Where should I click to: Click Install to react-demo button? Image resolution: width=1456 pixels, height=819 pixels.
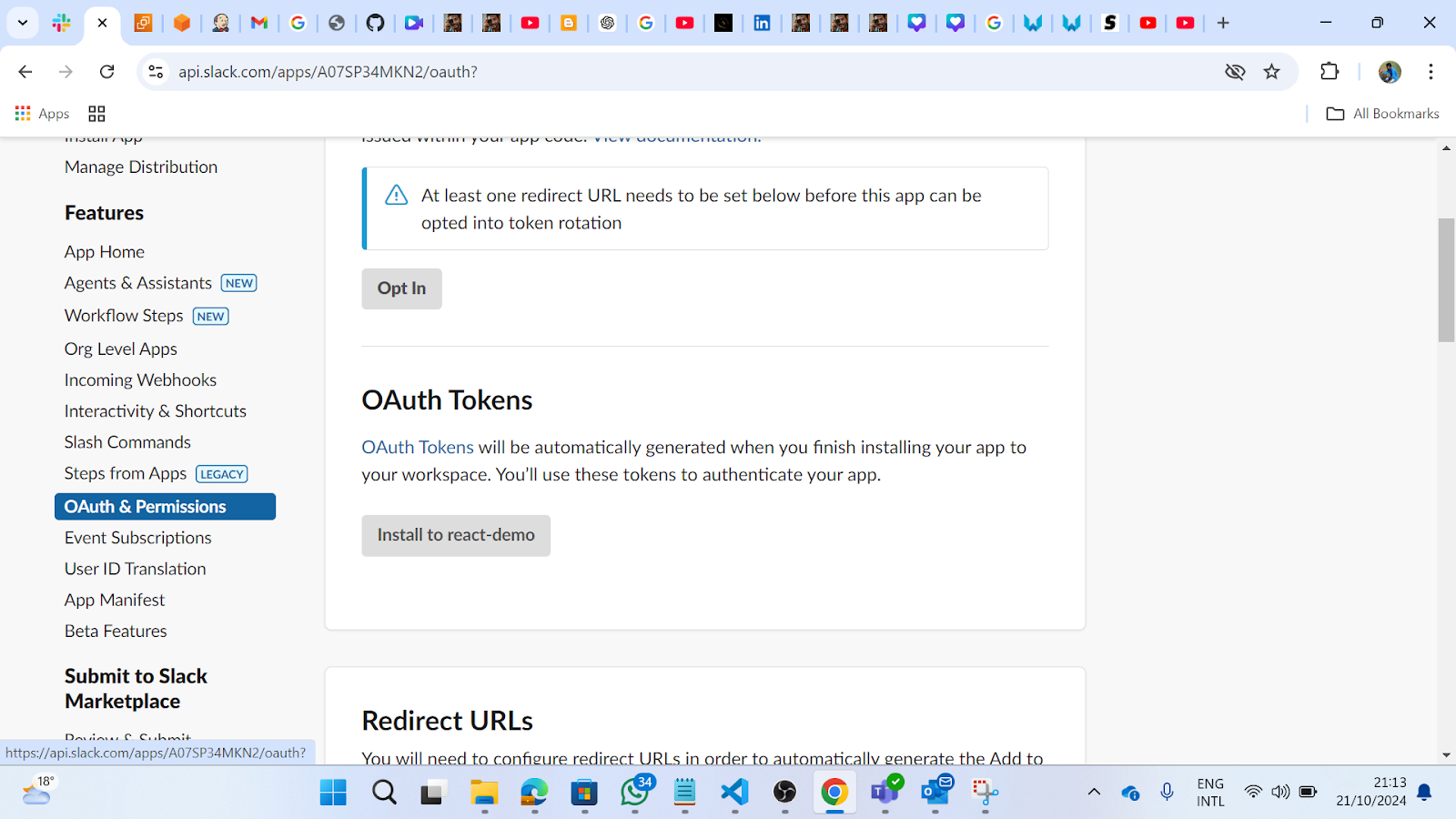point(456,535)
